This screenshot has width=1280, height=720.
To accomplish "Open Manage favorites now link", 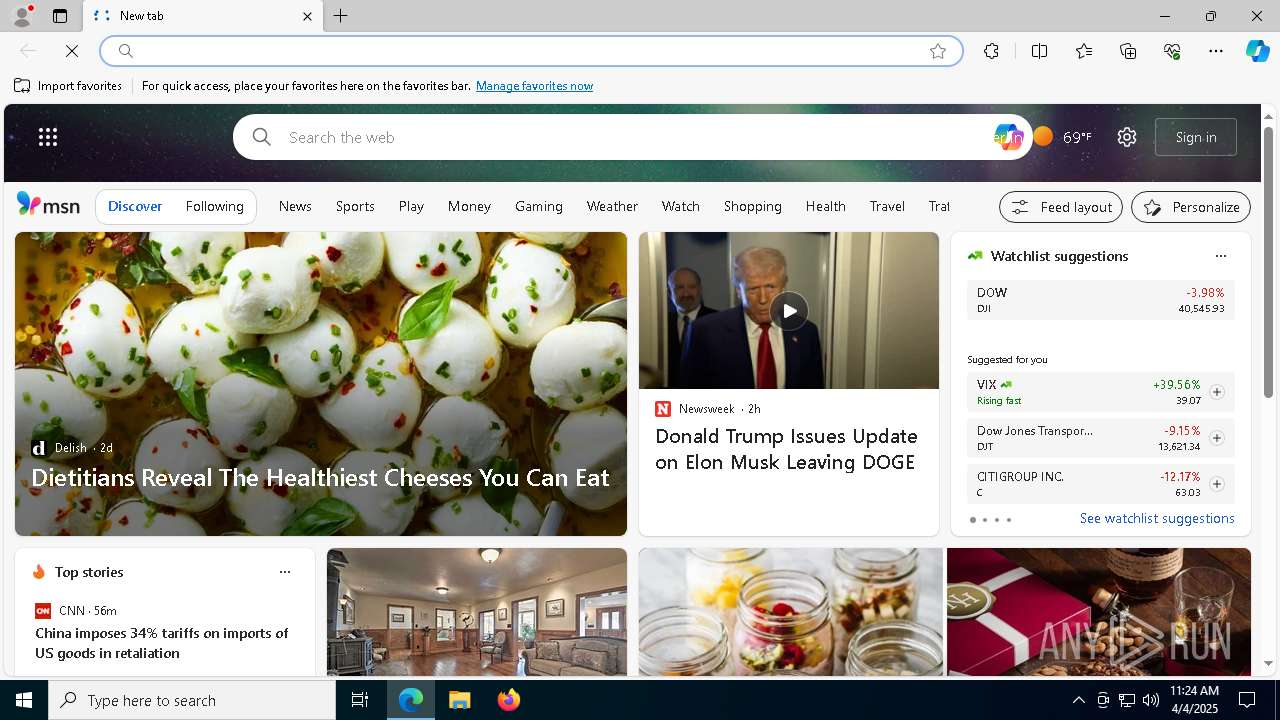I will pos(534,86).
